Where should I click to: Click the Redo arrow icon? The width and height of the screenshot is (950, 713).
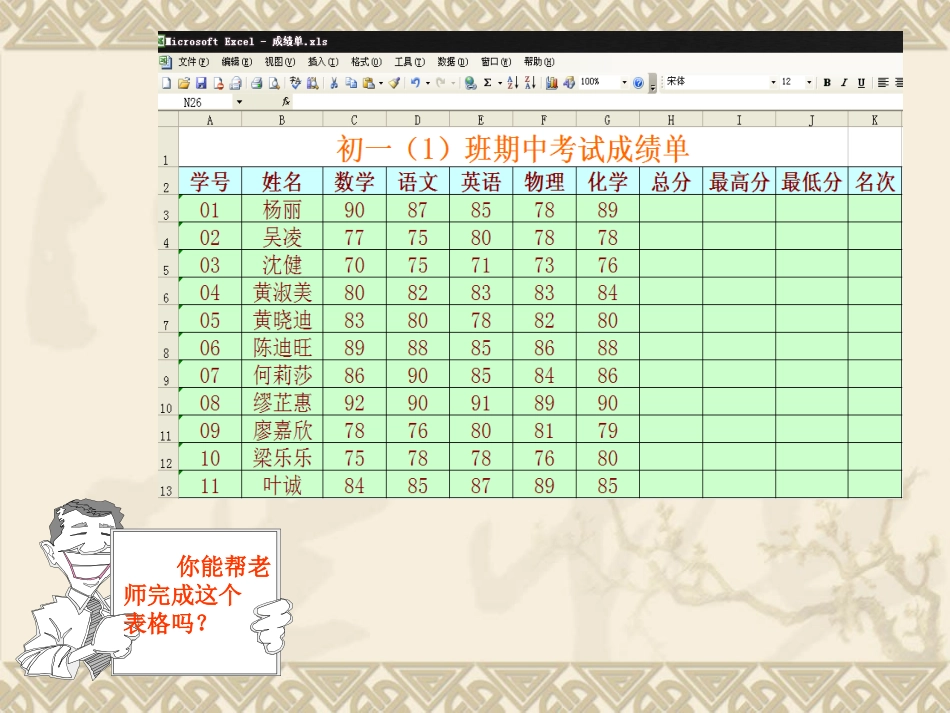(x=441, y=83)
